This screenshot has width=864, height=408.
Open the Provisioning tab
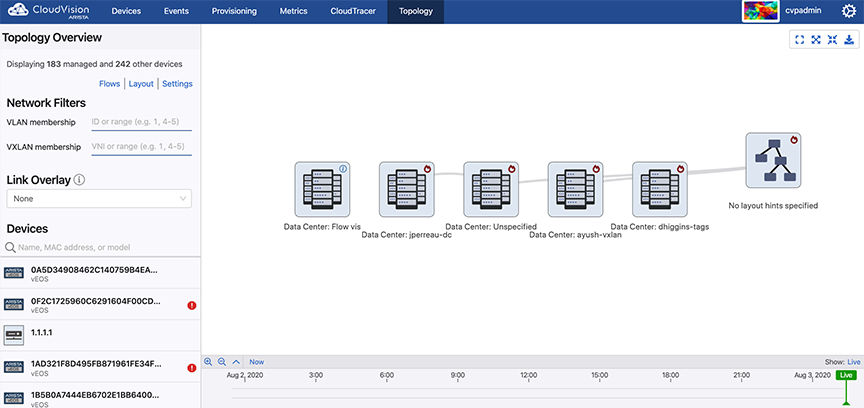pos(234,12)
